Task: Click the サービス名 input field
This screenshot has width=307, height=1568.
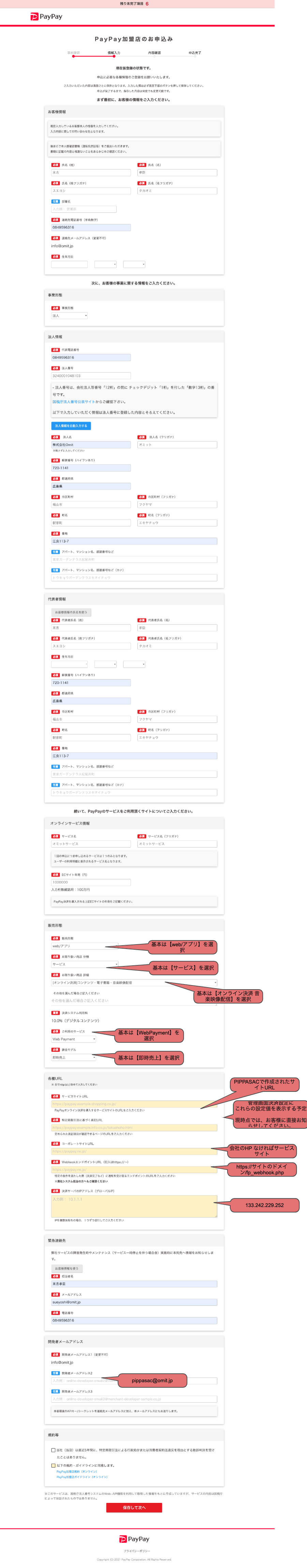Action: point(91,844)
